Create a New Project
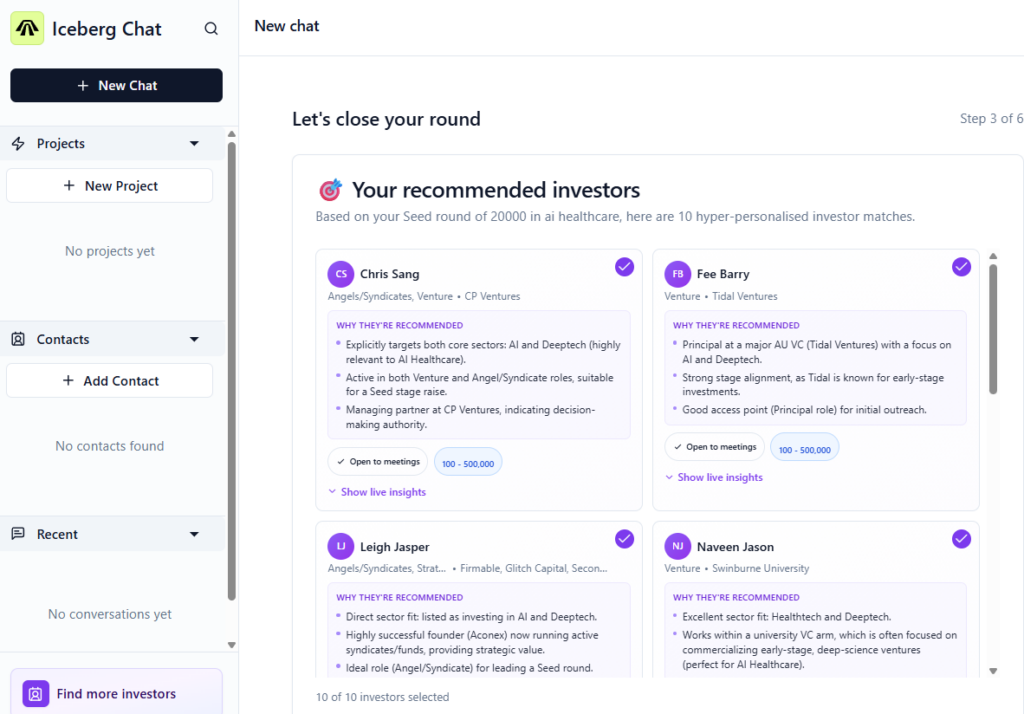Viewport: 1024px width, 714px height. pyautogui.click(x=110, y=186)
